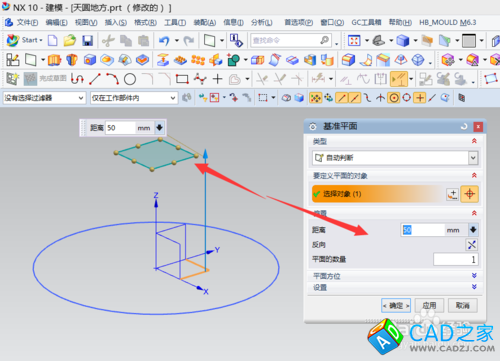The width and height of the screenshot is (500, 361).
Task: Click the Apply button
Action: coord(429,305)
